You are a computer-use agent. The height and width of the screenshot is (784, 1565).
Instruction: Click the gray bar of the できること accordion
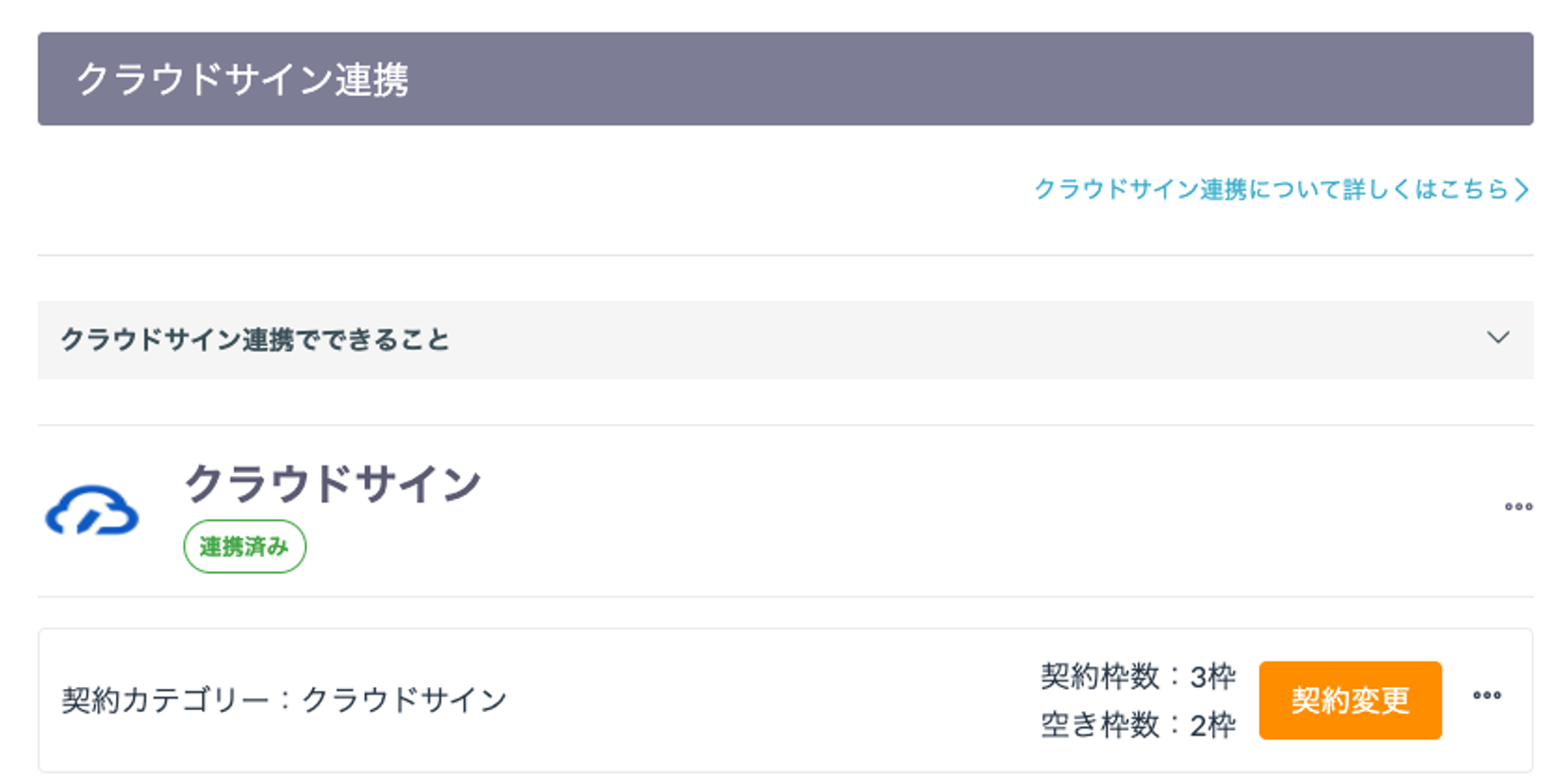785,340
